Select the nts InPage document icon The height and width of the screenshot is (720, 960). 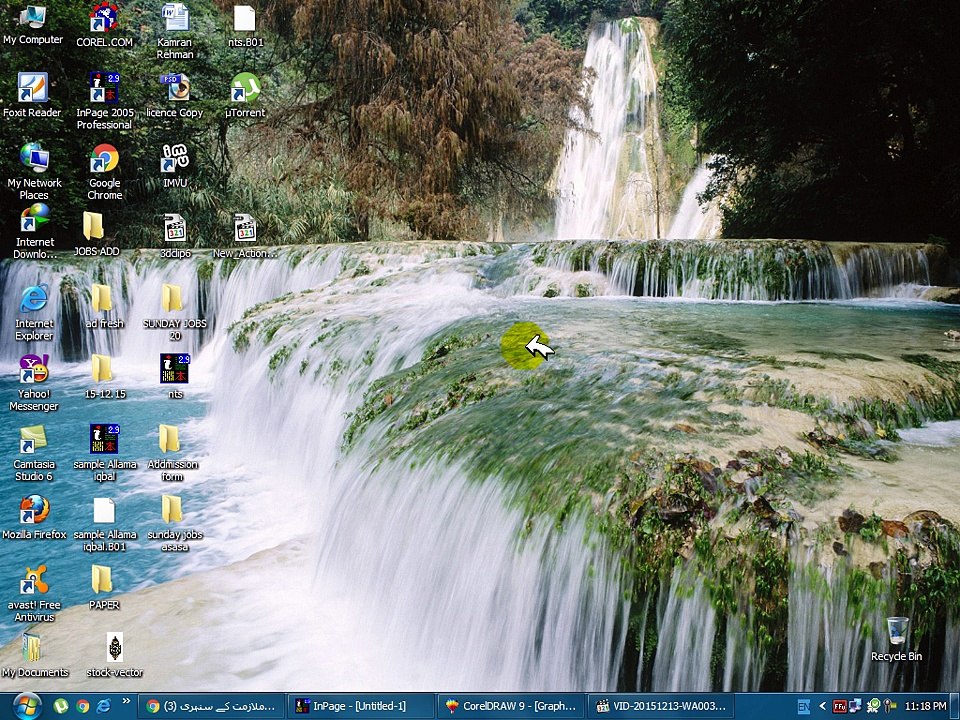[x=175, y=377]
